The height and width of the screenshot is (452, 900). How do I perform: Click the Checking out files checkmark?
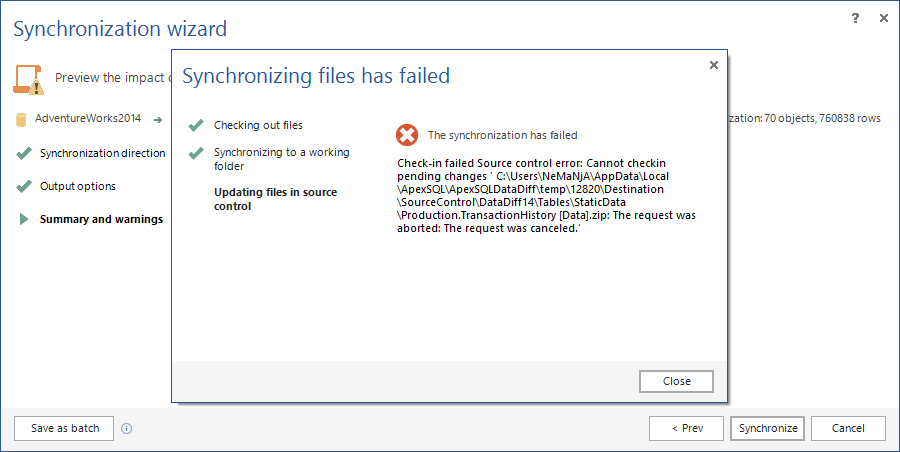coord(196,125)
